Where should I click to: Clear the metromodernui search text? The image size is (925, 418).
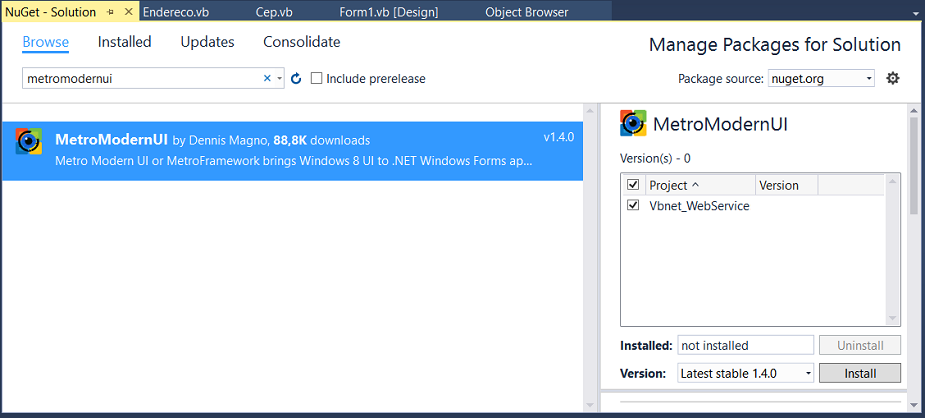(x=267, y=78)
